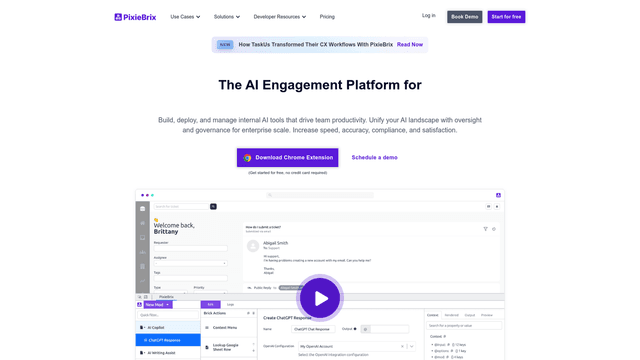Click the PixieBrix logo
The image size is (640, 360).
point(135,17)
